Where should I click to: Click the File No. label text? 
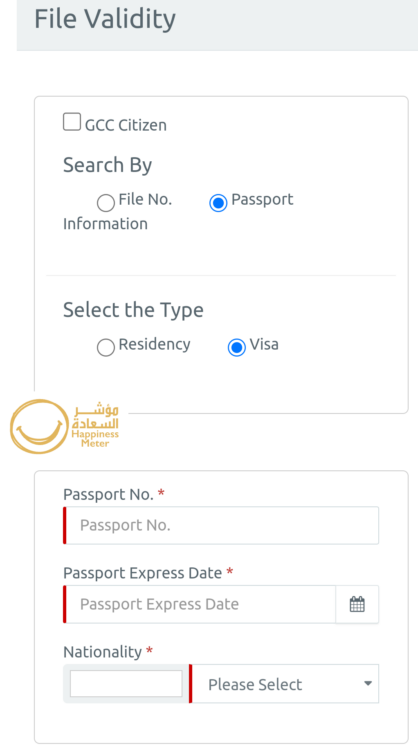(145, 199)
